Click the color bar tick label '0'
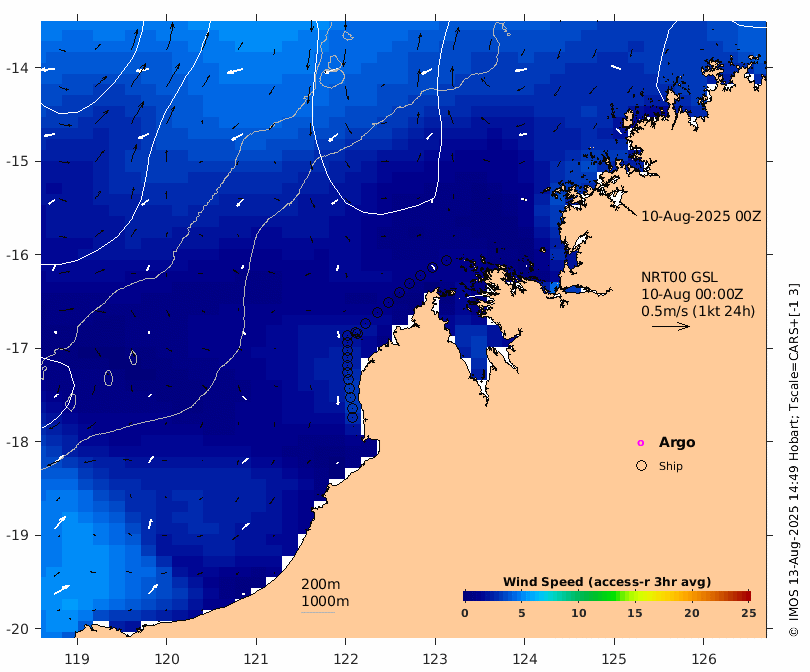This screenshot has height=672, width=810. pyautogui.click(x=464, y=613)
